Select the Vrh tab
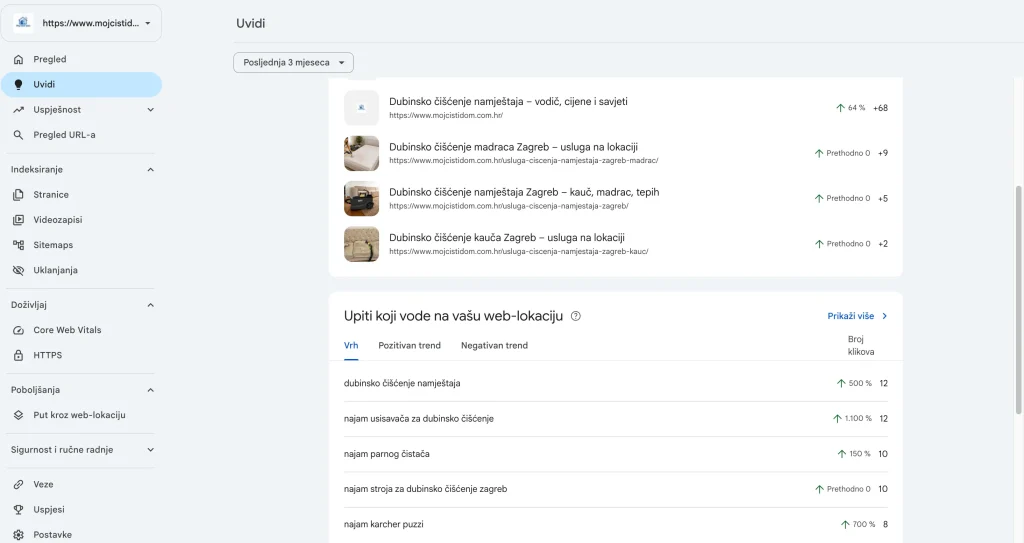Viewport: 1024px width, 543px height. pyautogui.click(x=351, y=346)
